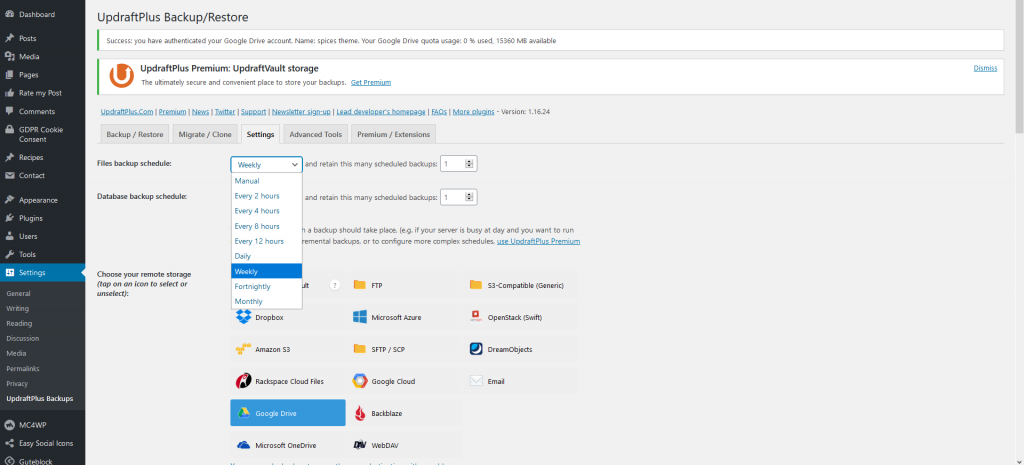Select WebDAV storage icon
This screenshot has height=465, width=1024.
coord(360,445)
